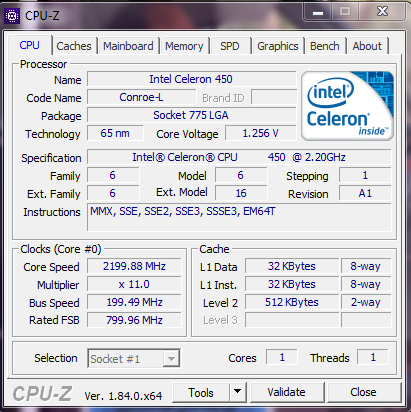Click the Validate button
This screenshot has width=411, height=412.
pyautogui.click(x=286, y=392)
